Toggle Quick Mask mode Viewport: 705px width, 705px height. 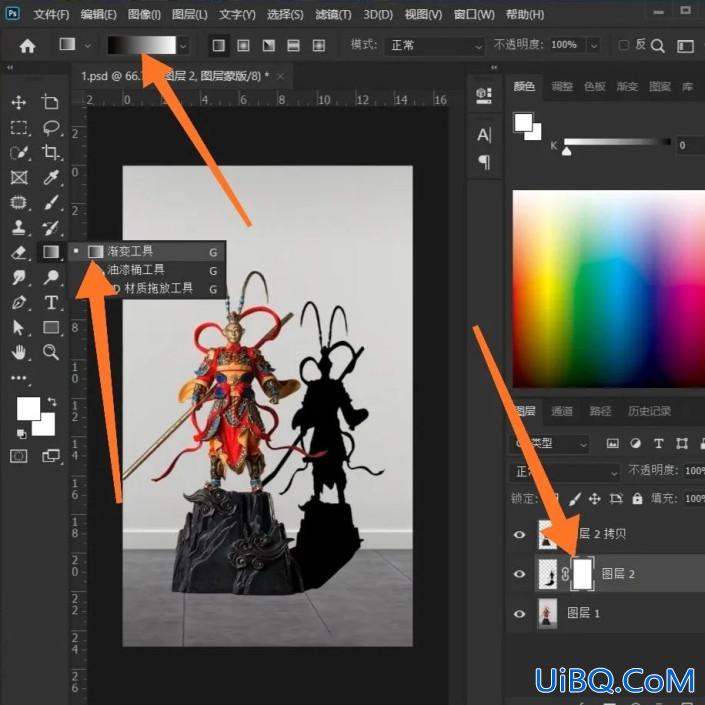18,456
